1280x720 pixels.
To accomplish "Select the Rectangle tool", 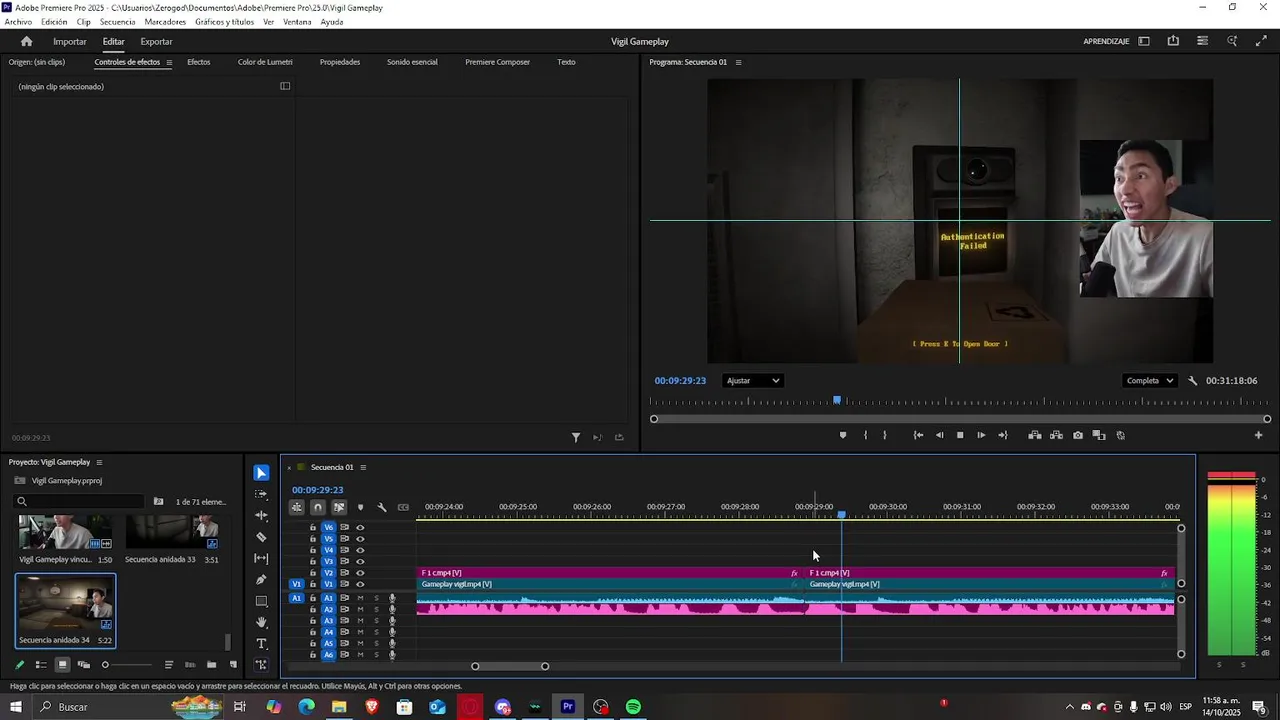I will (x=261, y=601).
